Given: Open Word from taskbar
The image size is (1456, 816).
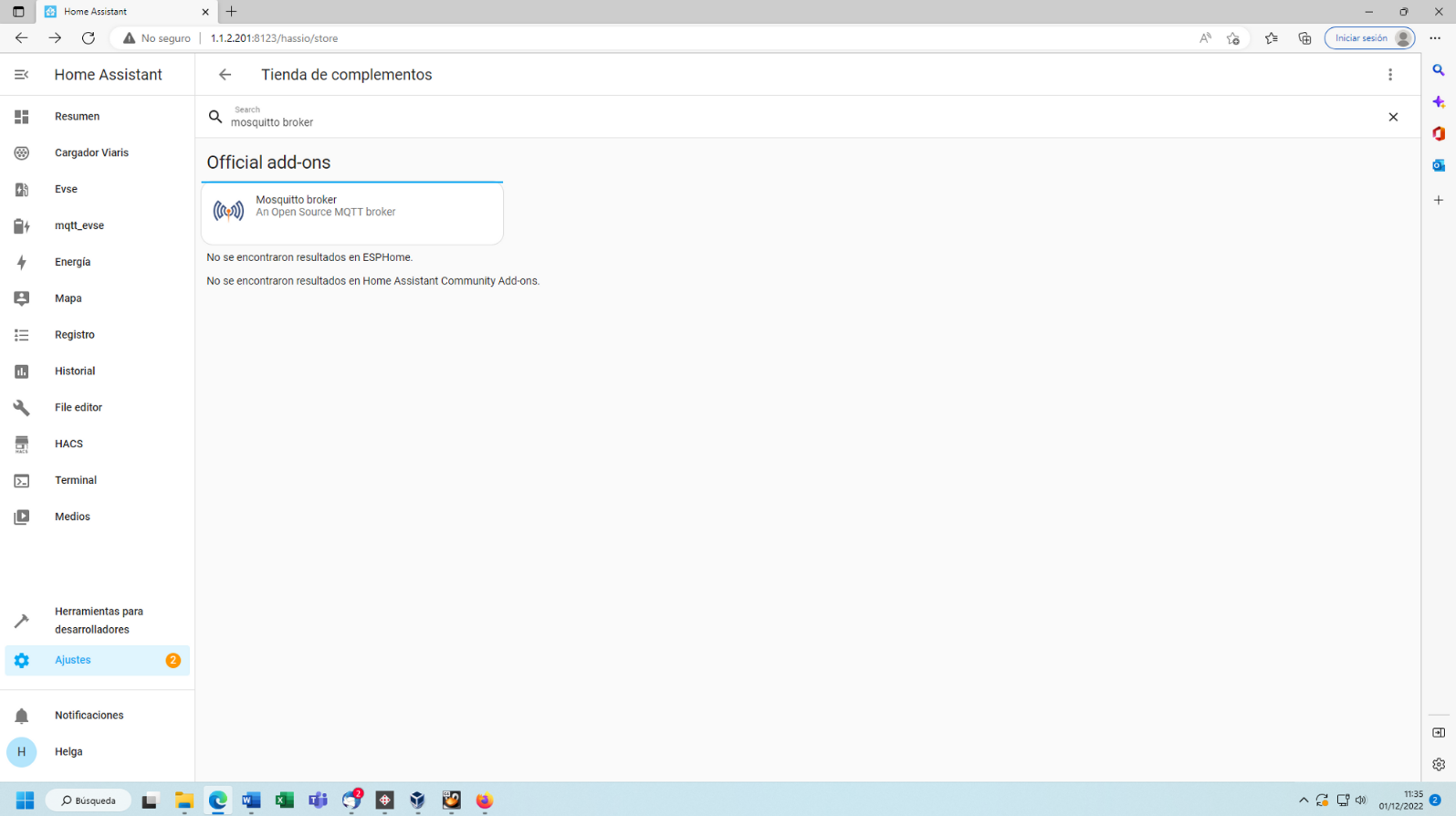Looking at the screenshot, I should [251, 800].
